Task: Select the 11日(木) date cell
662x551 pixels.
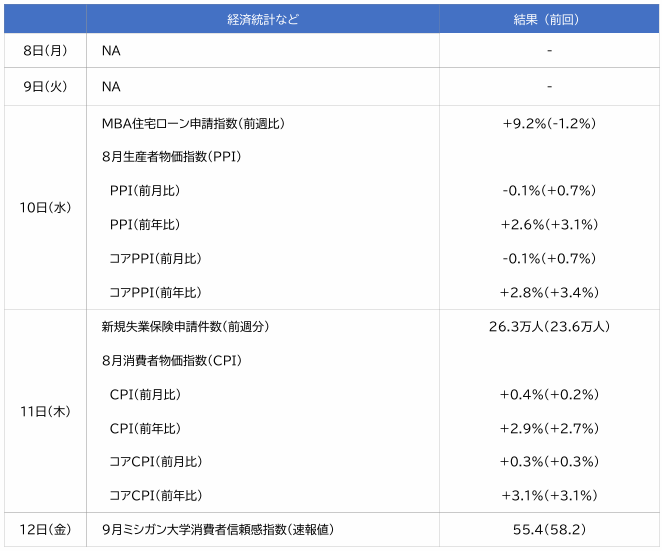Action: (45, 411)
